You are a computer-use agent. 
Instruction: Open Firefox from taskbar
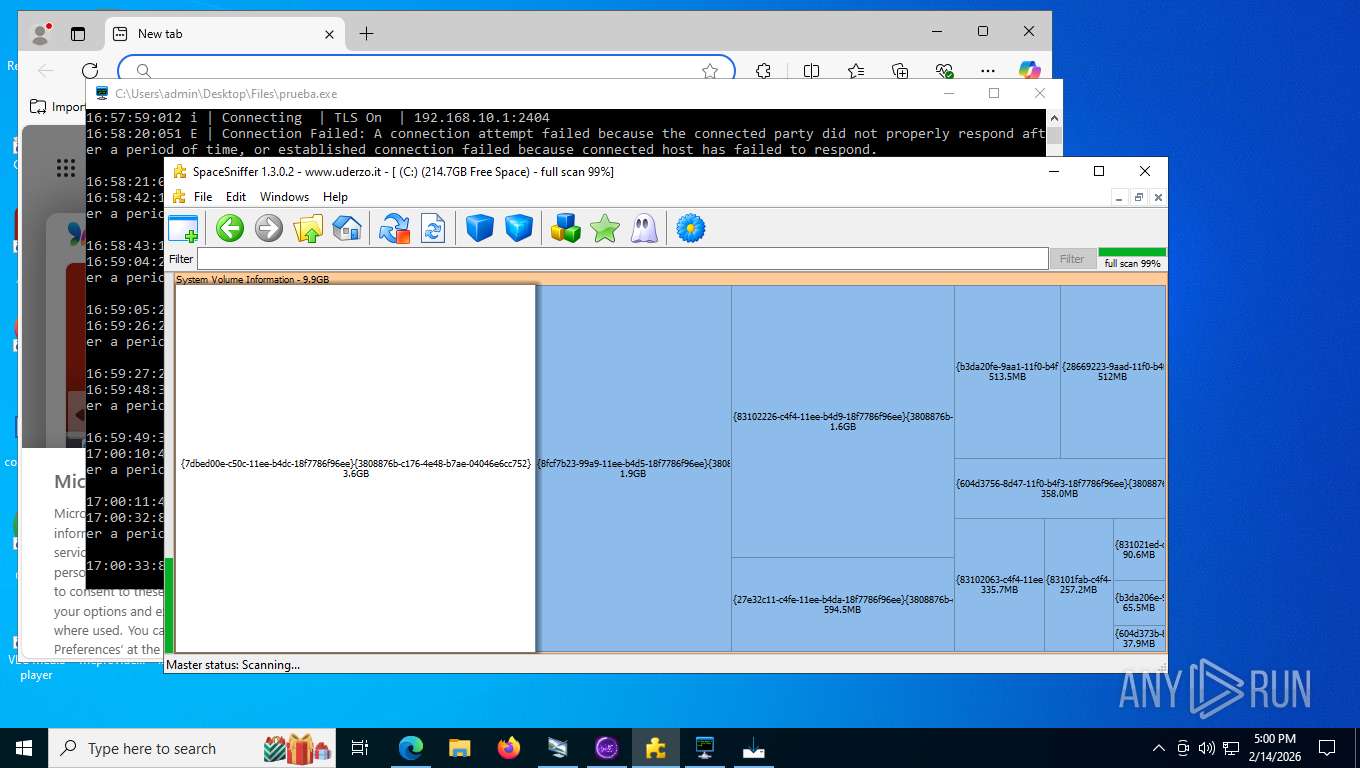coord(509,748)
